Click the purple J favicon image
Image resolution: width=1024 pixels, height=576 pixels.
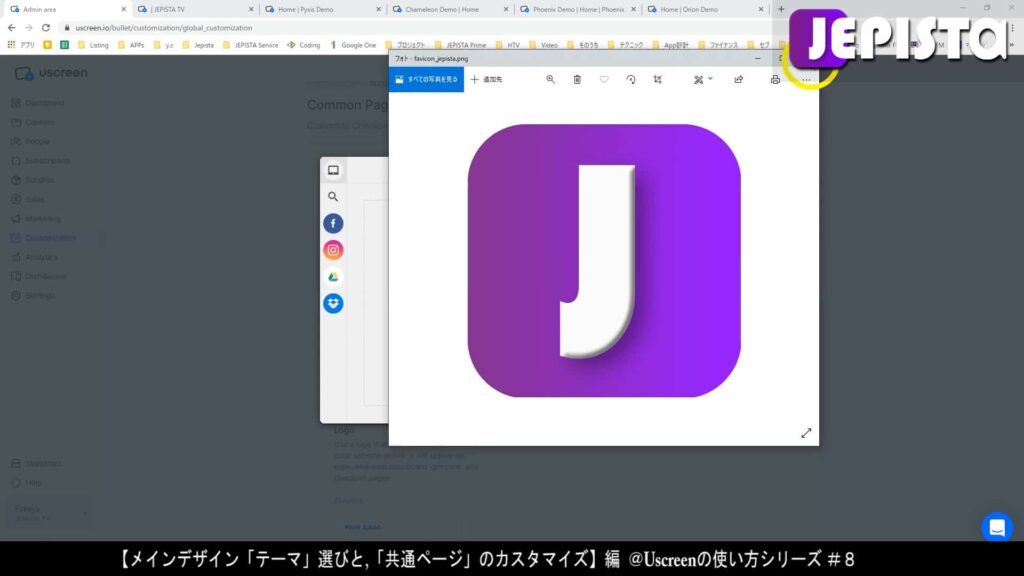[604, 261]
